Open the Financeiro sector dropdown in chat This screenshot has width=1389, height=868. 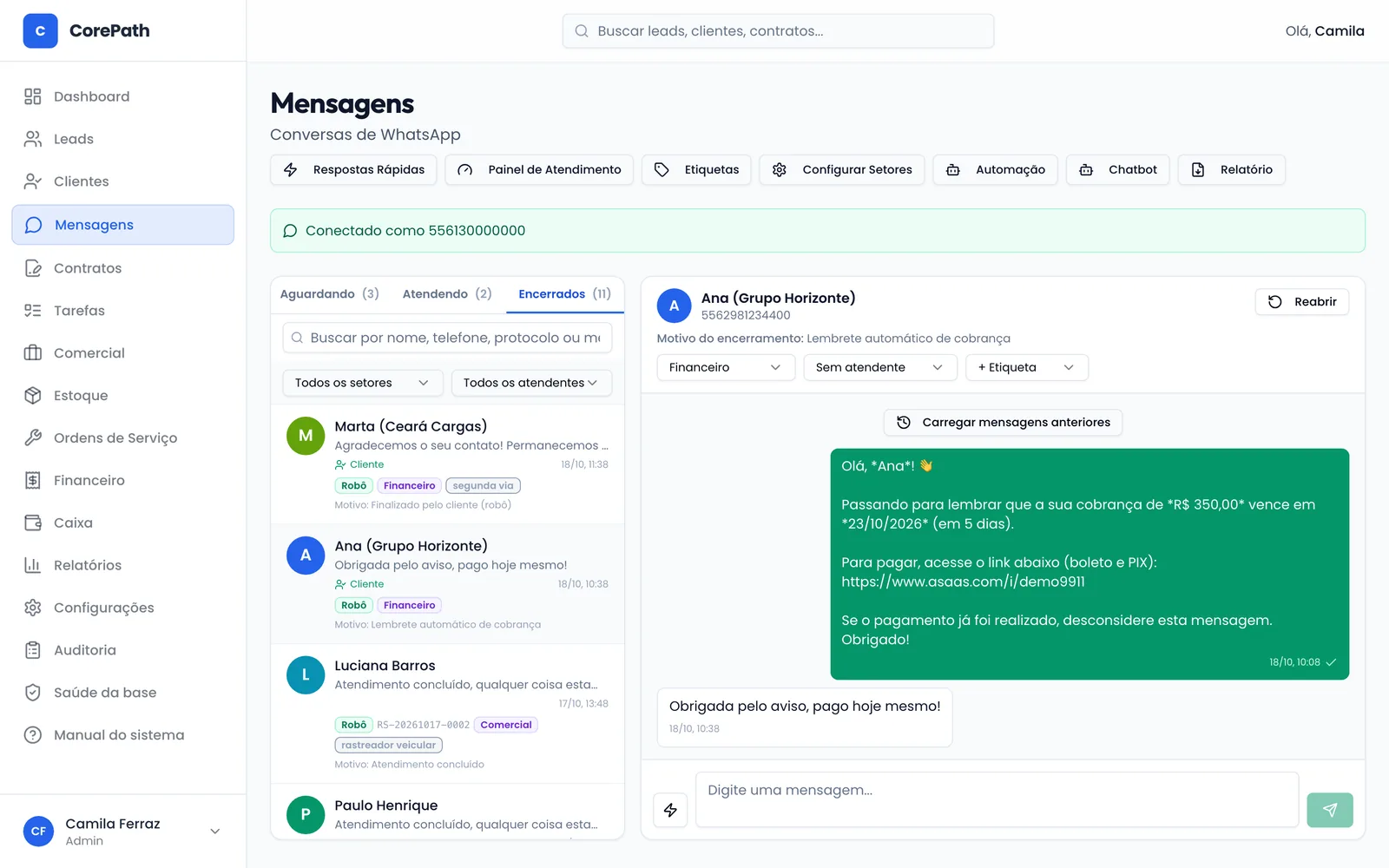coord(726,367)
